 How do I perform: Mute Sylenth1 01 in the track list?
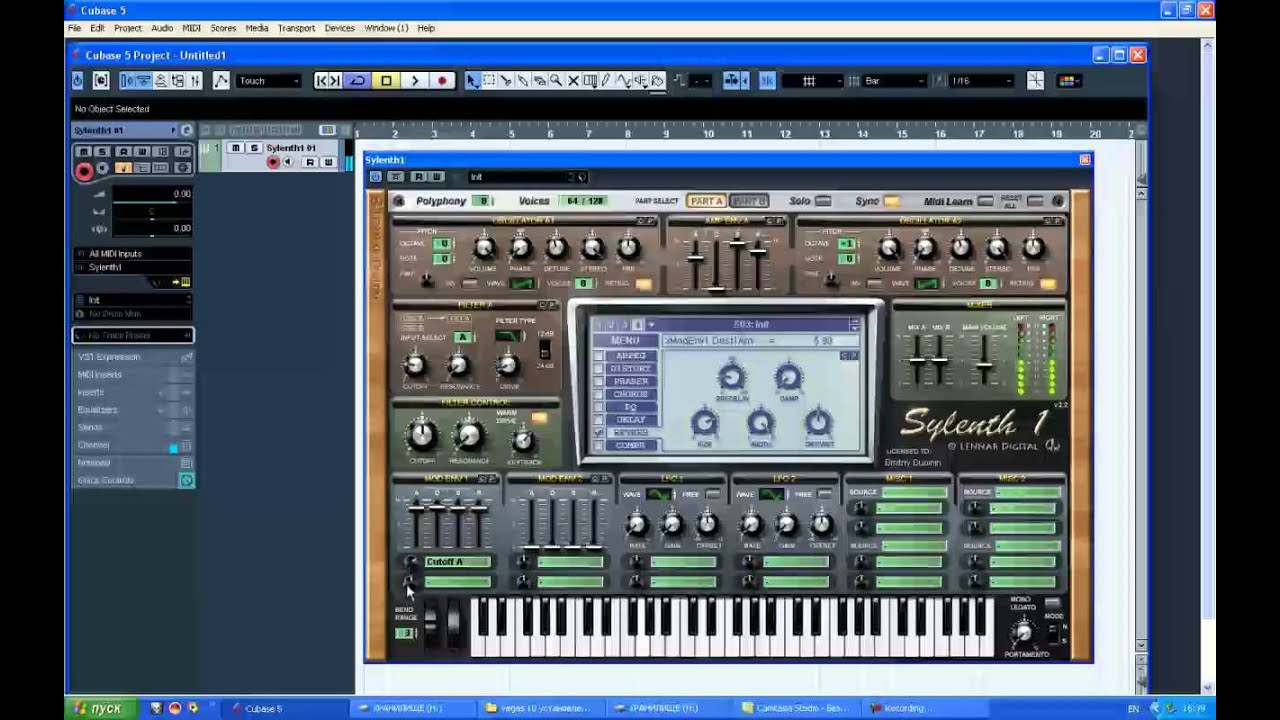click(235, 148)
